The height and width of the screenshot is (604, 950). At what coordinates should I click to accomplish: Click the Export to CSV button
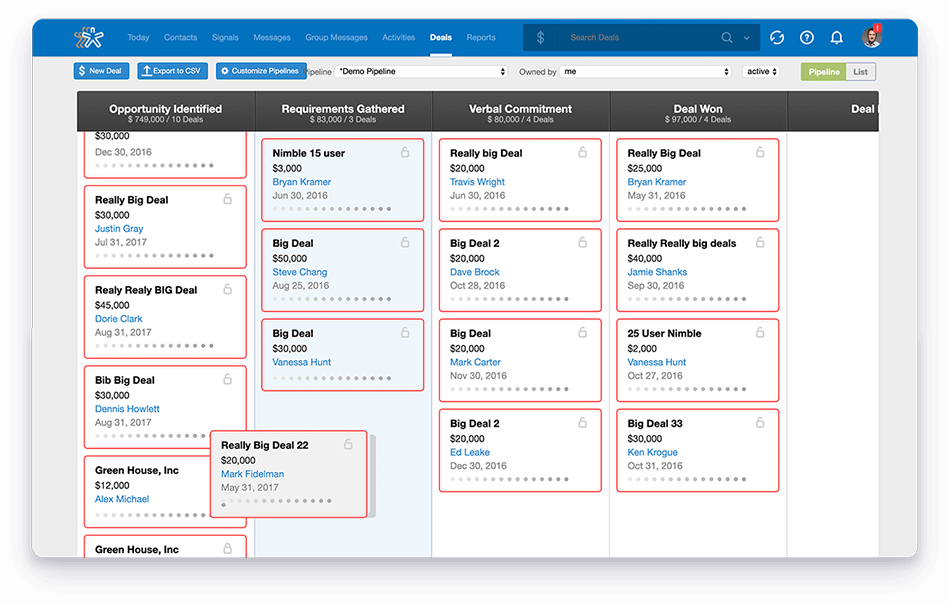click(172, 71)
